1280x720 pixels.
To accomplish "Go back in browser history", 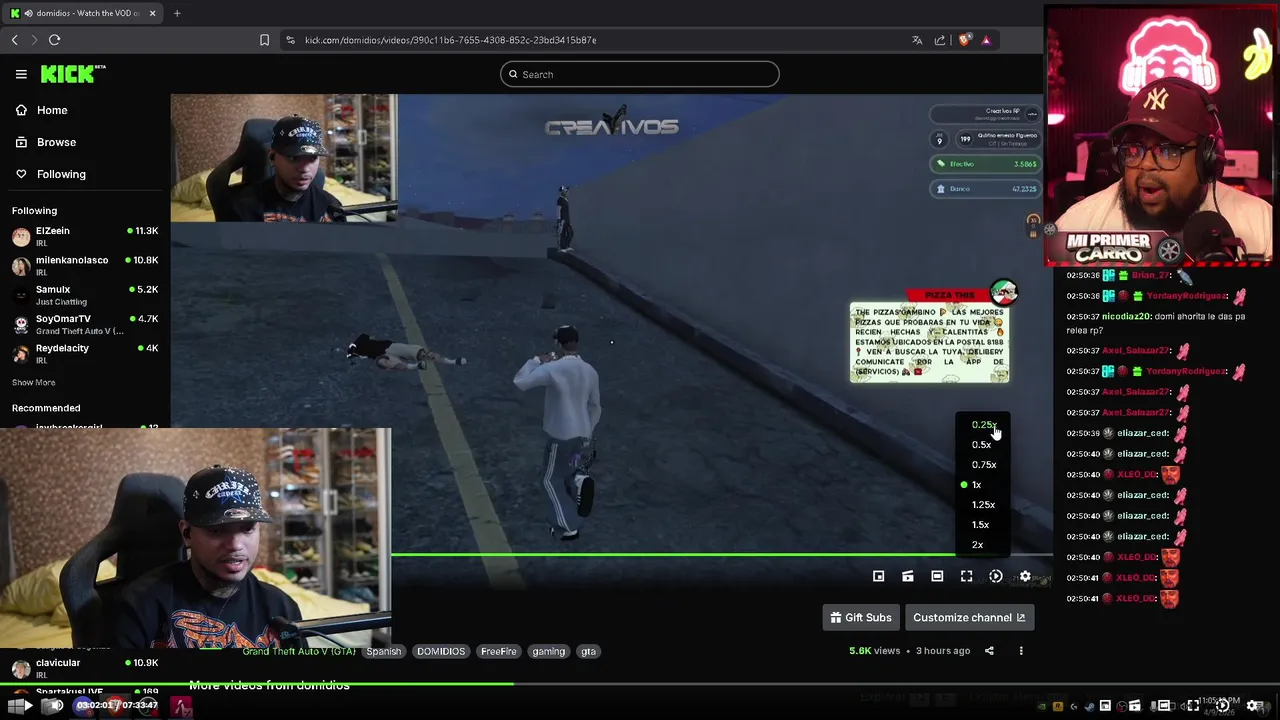I will pos(14,40).
